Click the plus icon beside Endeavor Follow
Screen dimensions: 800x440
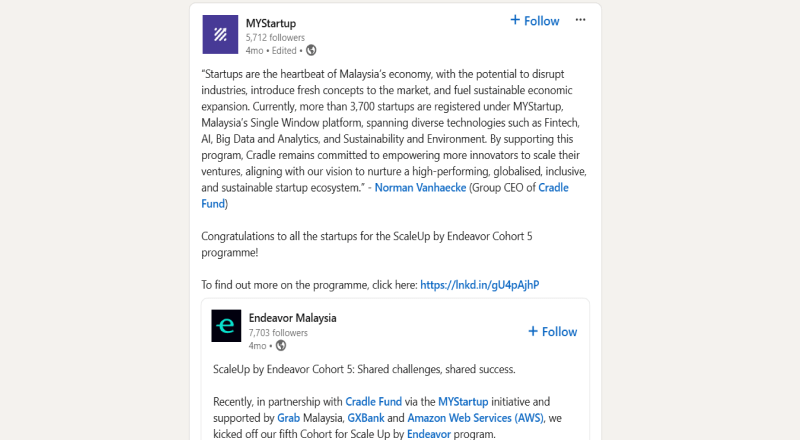point(533,331)
